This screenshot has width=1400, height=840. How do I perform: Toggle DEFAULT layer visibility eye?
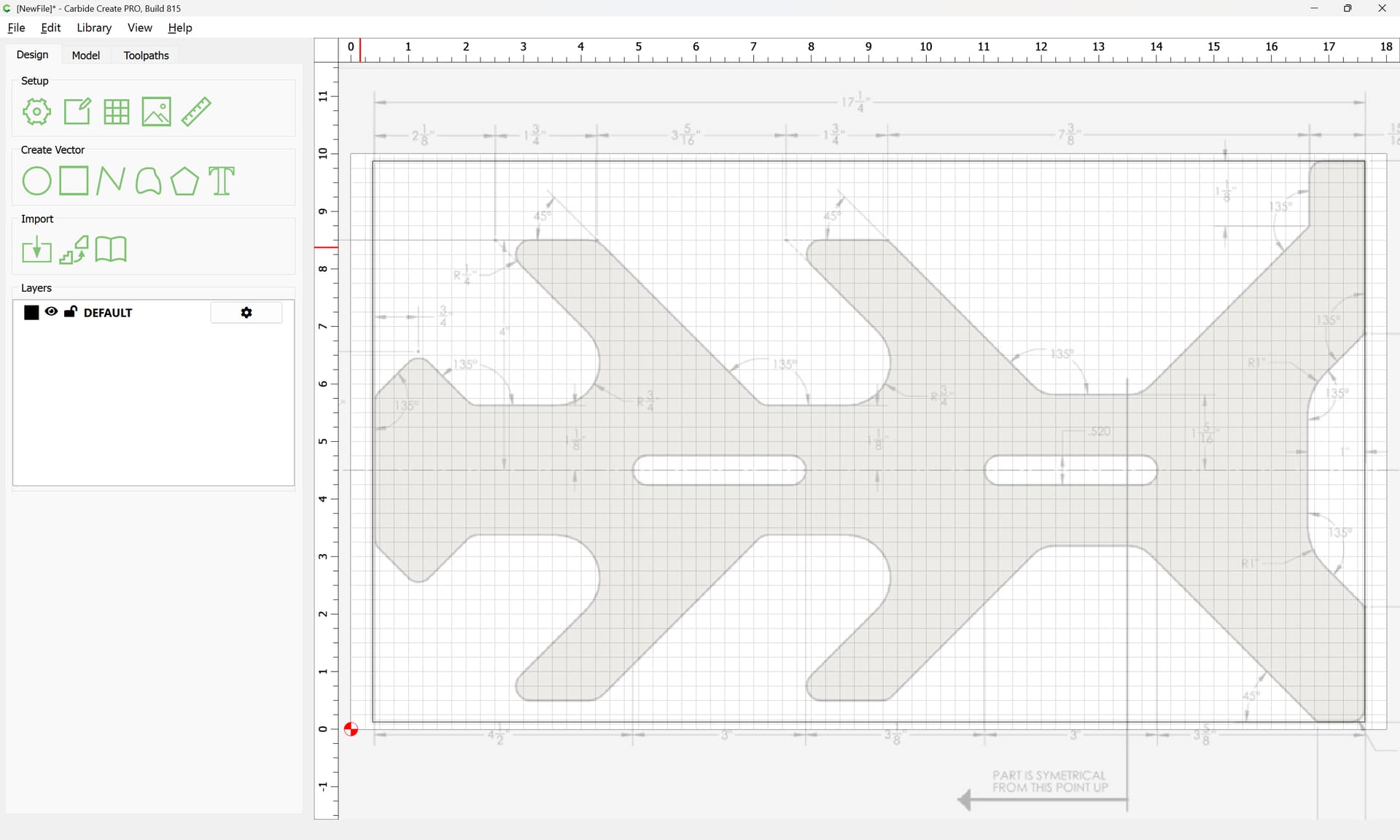pos(51,311)
